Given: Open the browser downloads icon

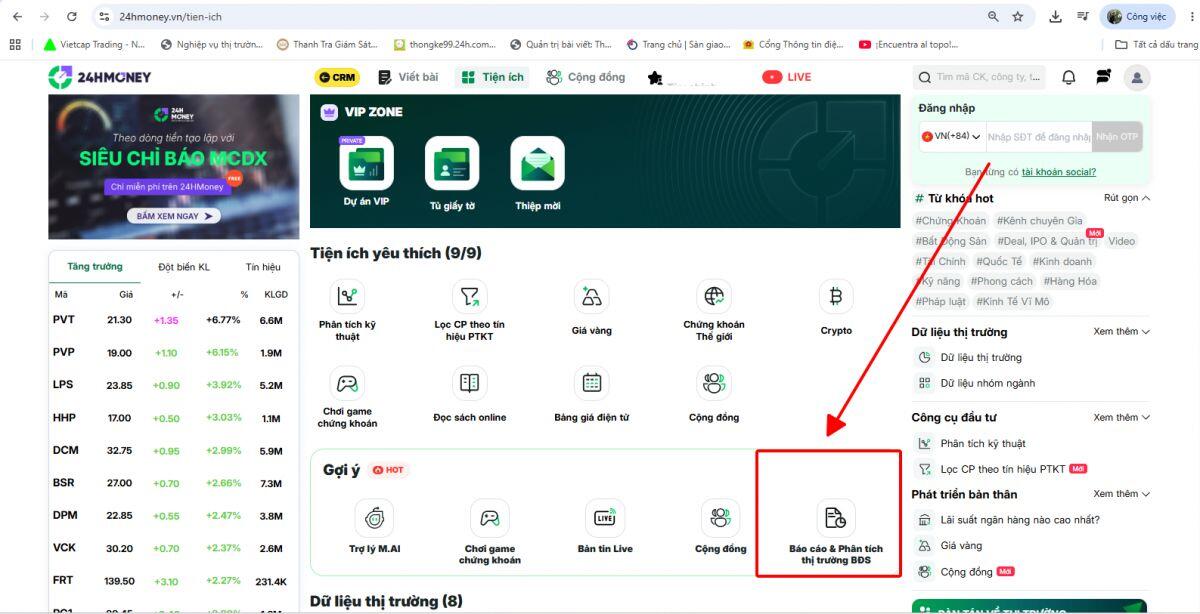Looking at the screenshot, I should pos(1055,17).
